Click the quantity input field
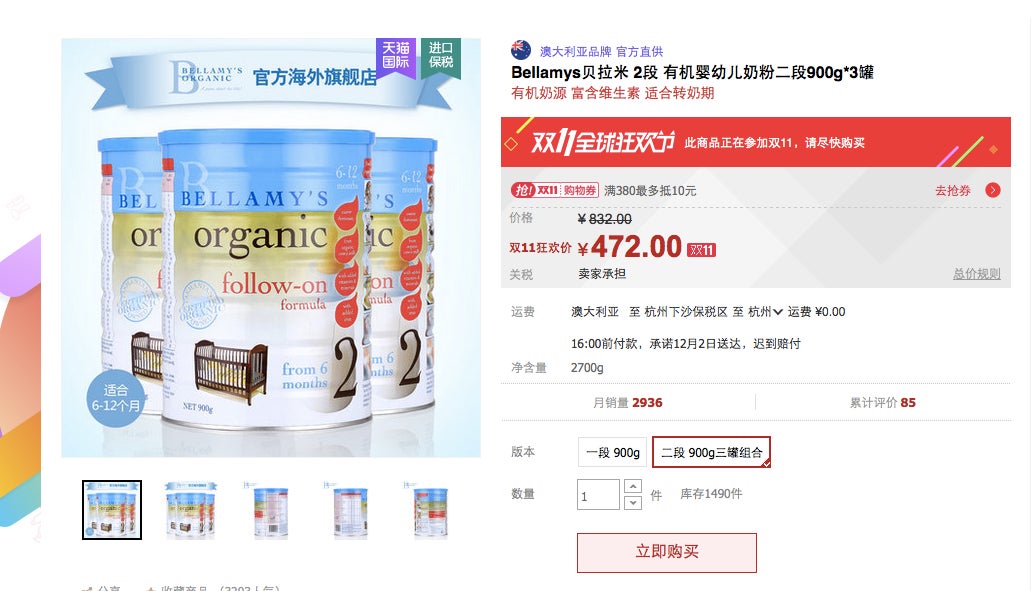Image resolution: width=1032 pixels, height=591 pixels. pyautogui.click(x=598, y=494)
